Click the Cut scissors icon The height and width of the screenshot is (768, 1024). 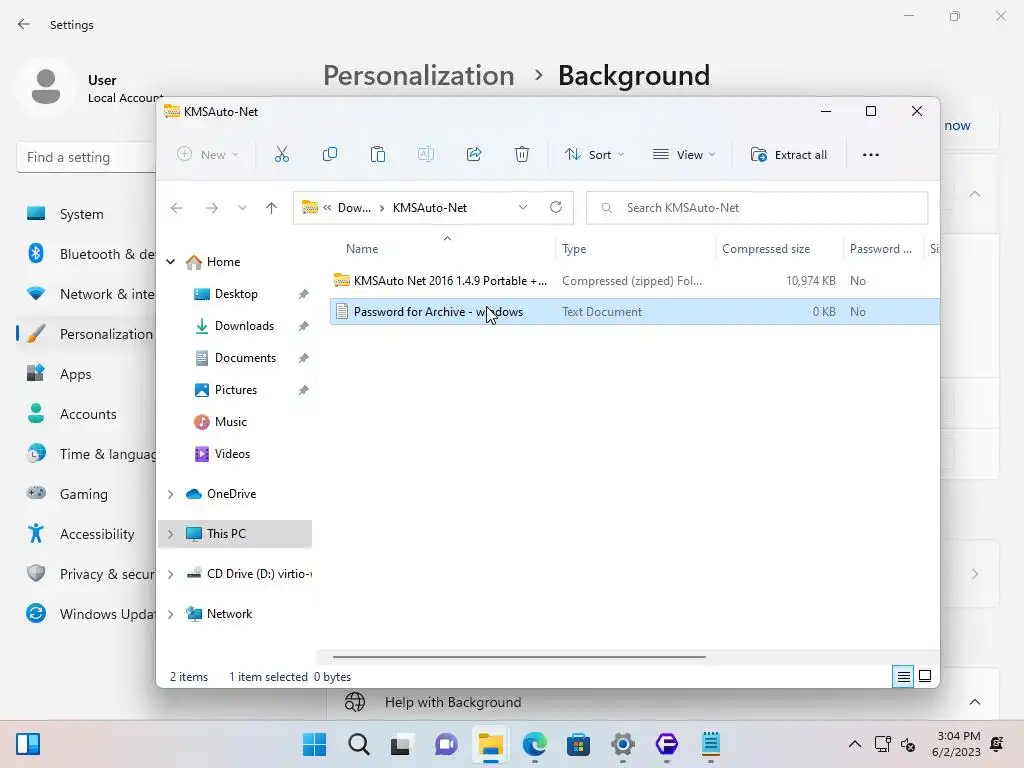tap(281, 155)
